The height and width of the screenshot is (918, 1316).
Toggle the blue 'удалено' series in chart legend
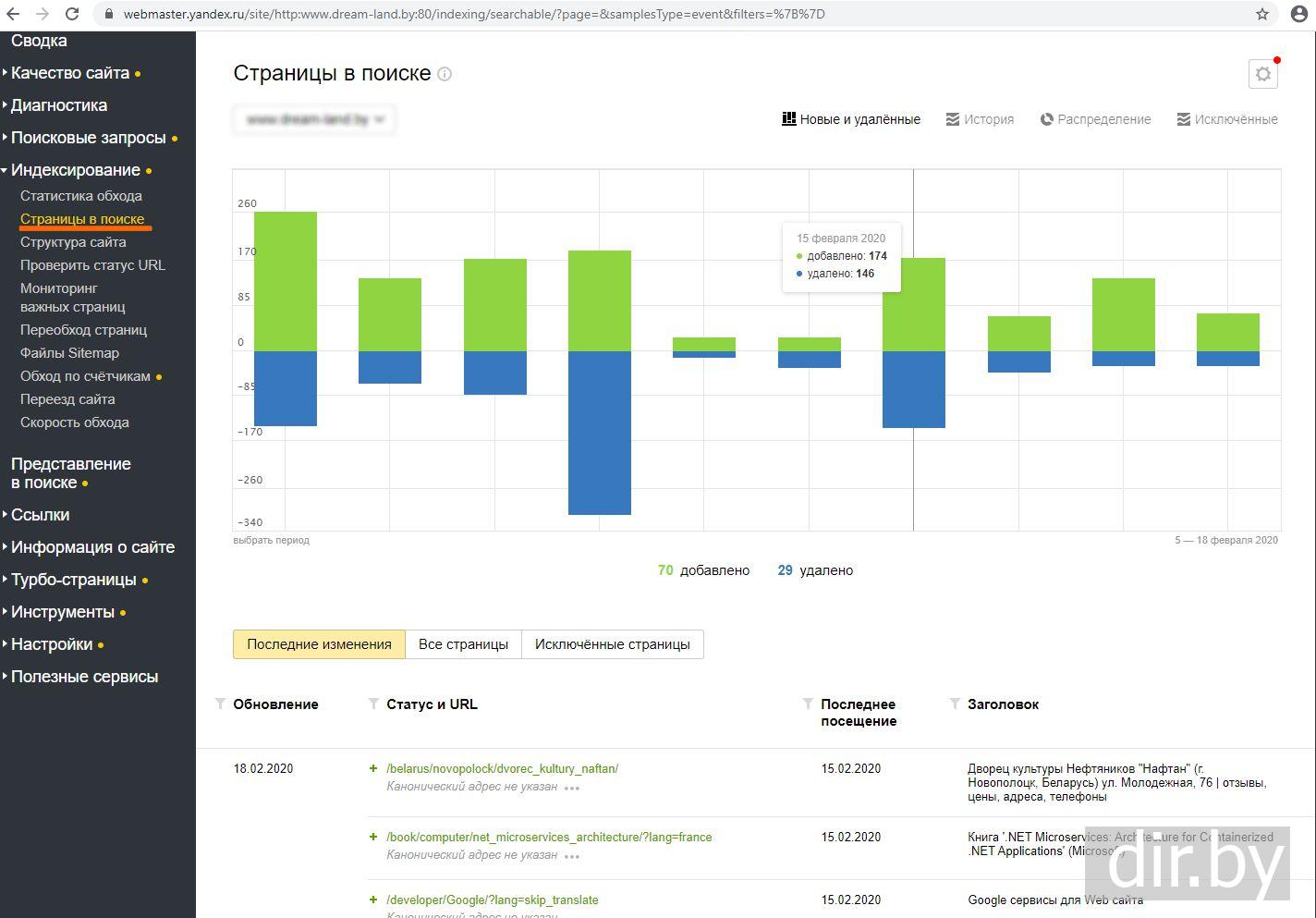(x=815, y=570)
